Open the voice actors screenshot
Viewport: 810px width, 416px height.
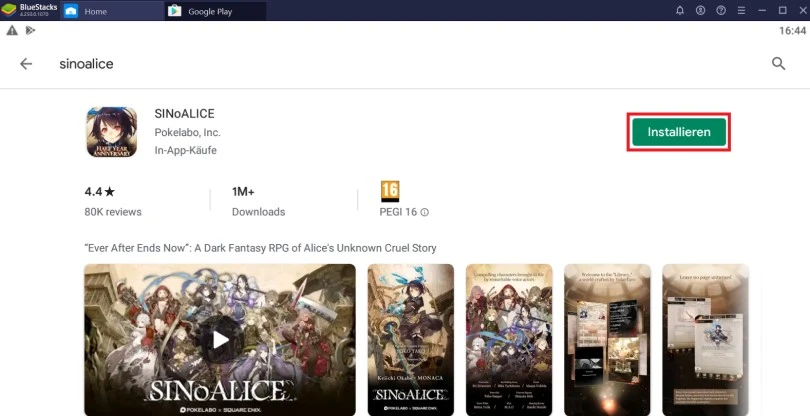(509, 340)
